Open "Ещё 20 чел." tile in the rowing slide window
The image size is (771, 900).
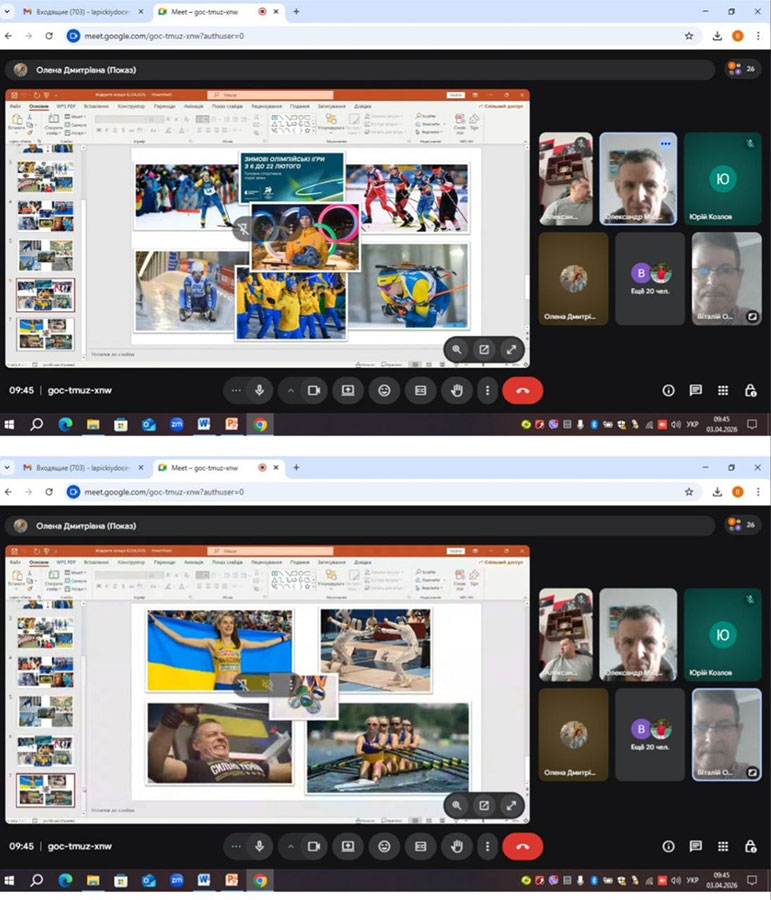pyautogui.click(x=650, y=734)
